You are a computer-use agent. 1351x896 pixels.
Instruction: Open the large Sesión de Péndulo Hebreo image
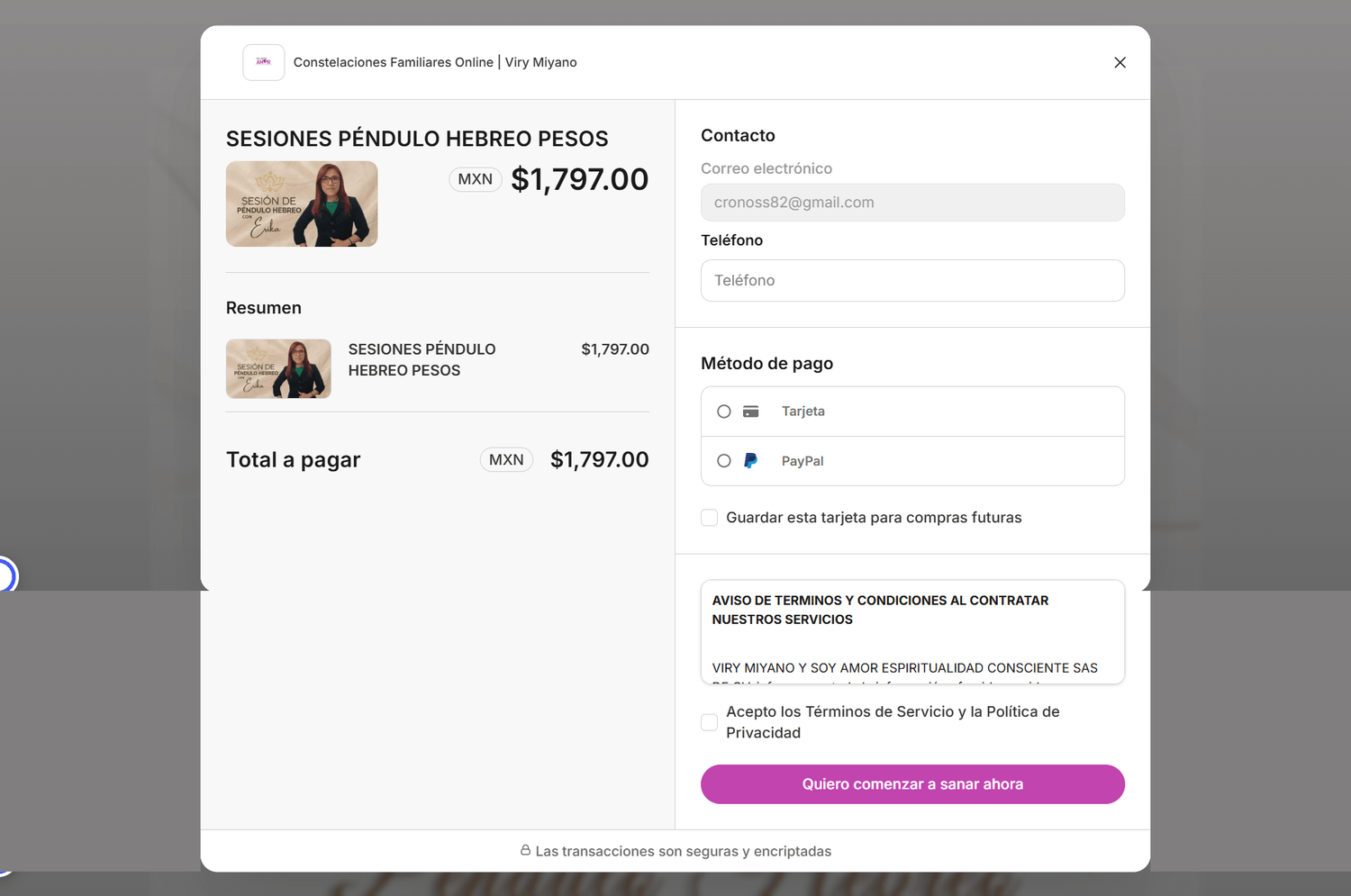pos(302,204)
